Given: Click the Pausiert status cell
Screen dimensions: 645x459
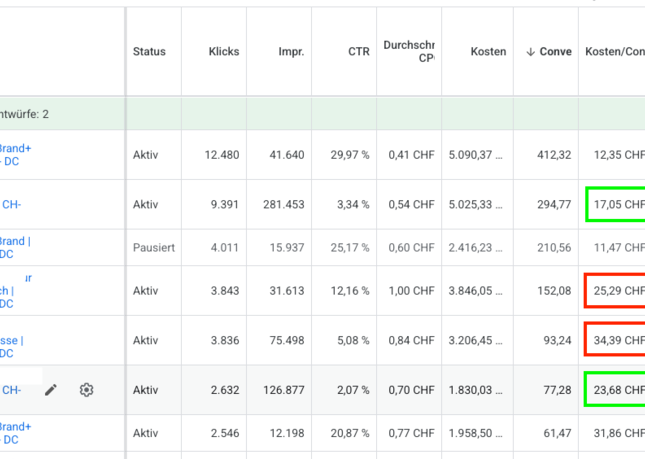Looking at the screenshot, I should [153, 247].
